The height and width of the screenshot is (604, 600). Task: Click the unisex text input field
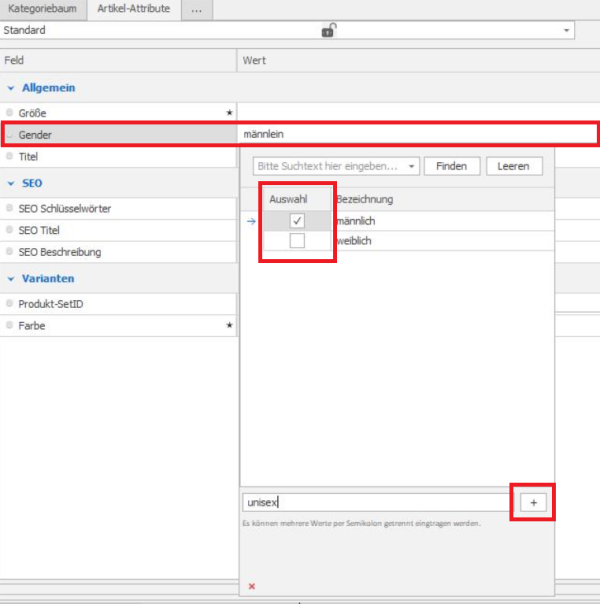click(376, 503)
